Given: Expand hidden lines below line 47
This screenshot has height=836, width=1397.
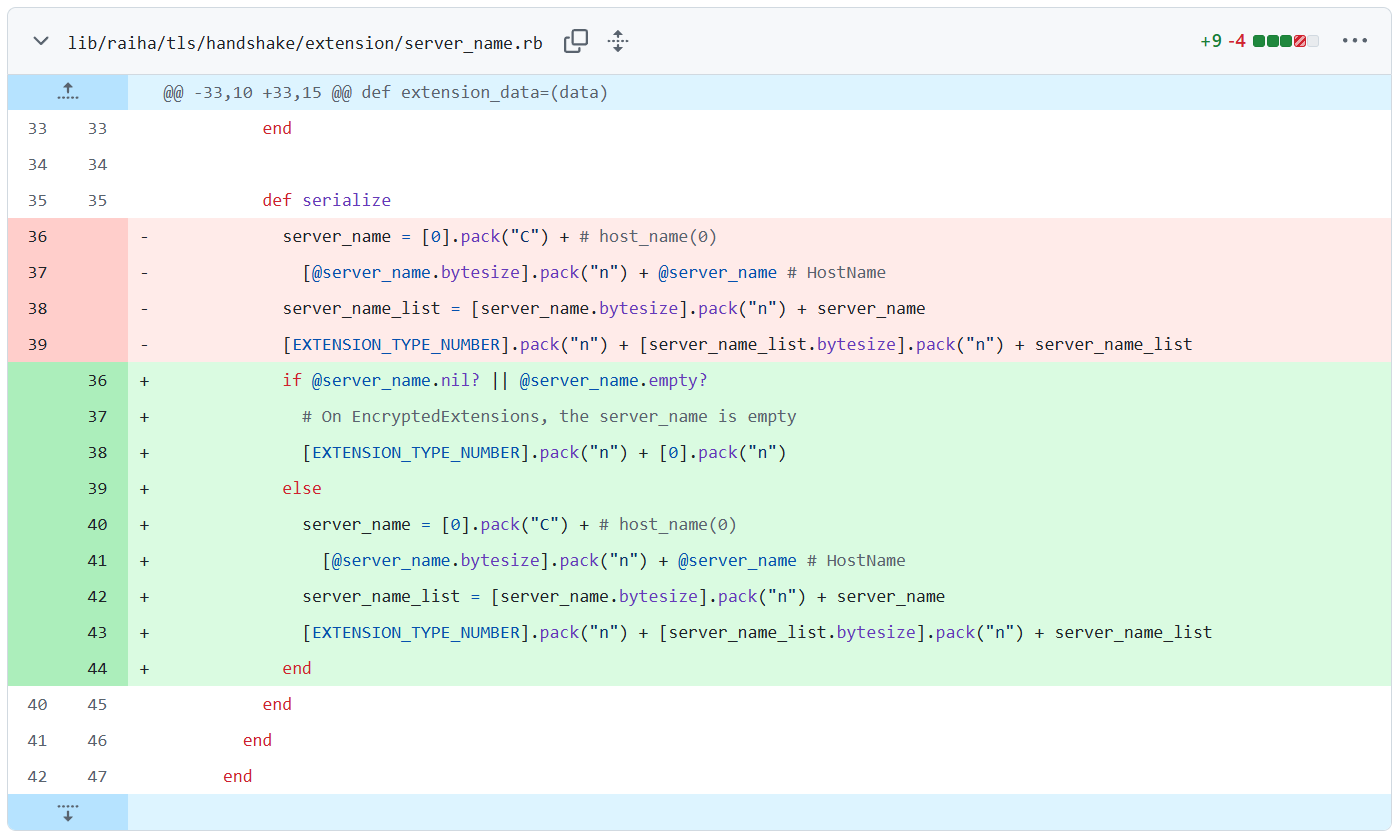Looking at the screenshot, I should [x=67, y=811].
